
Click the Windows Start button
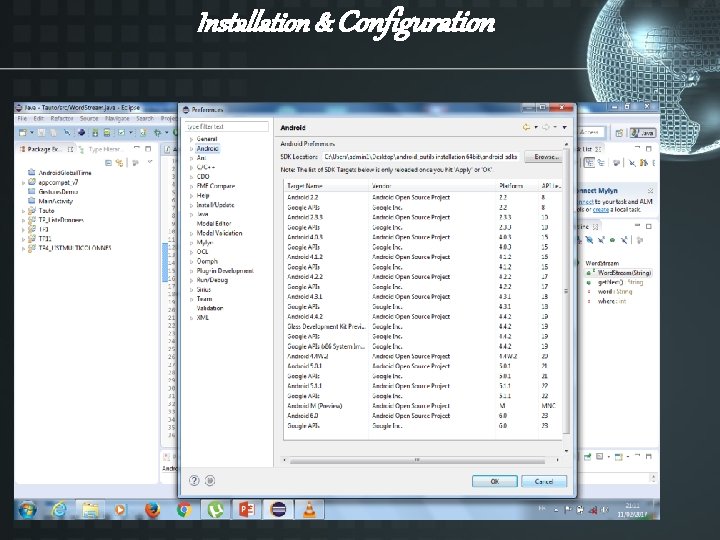point(28,509)
